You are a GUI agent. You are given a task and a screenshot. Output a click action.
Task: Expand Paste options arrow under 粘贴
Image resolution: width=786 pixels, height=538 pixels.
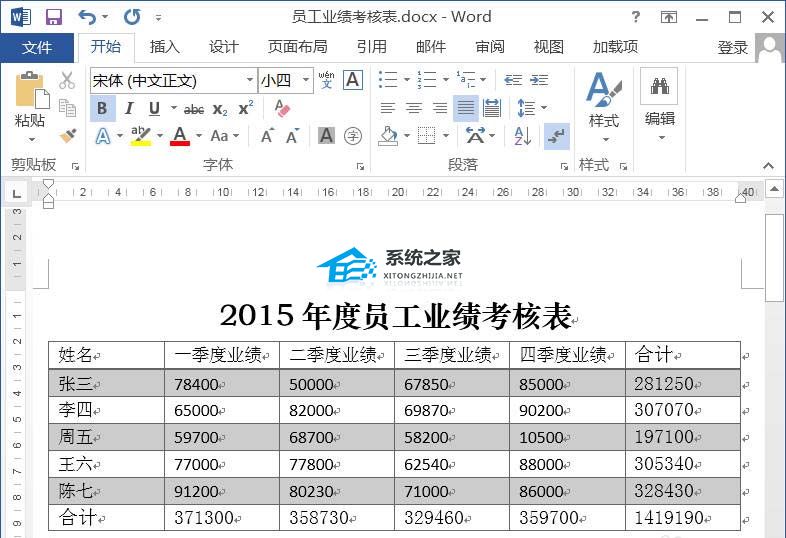click(32, 139)
